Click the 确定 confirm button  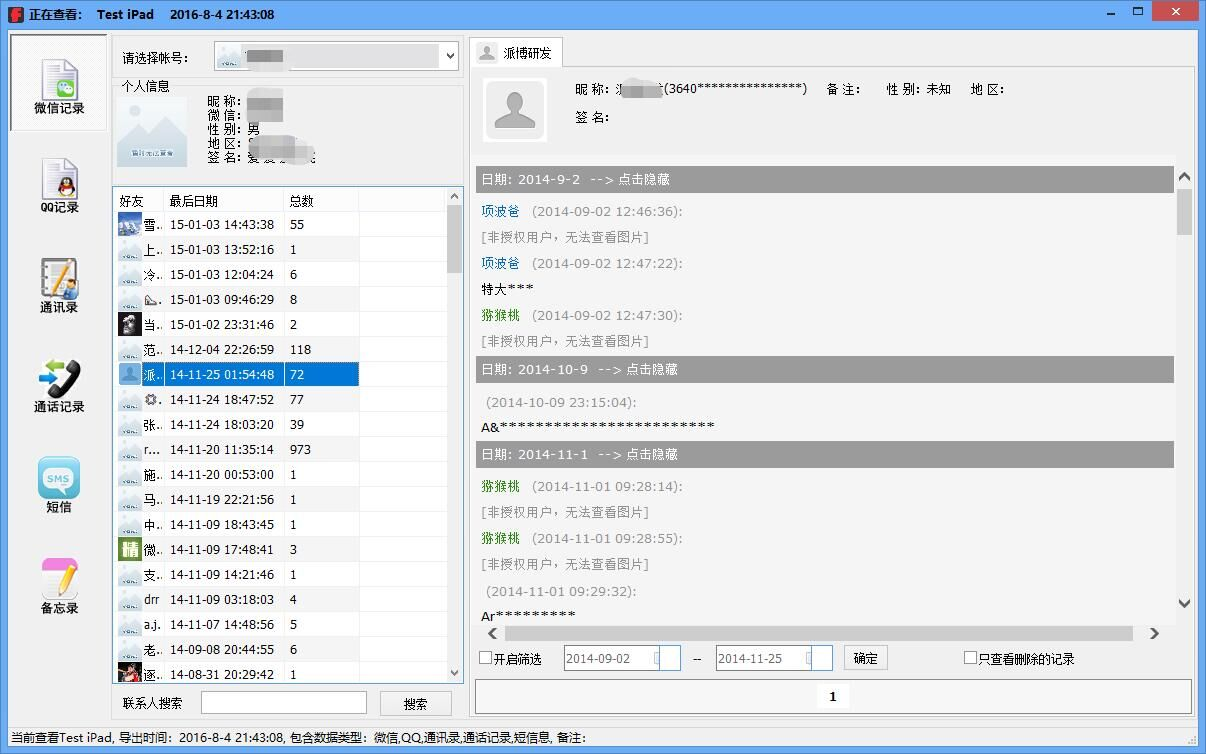click(x=865, y=658)
